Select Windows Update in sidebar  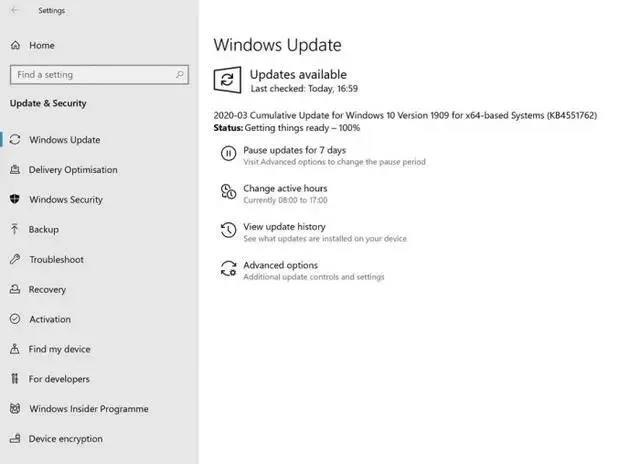pyautogui.click(x=64, y=140)
